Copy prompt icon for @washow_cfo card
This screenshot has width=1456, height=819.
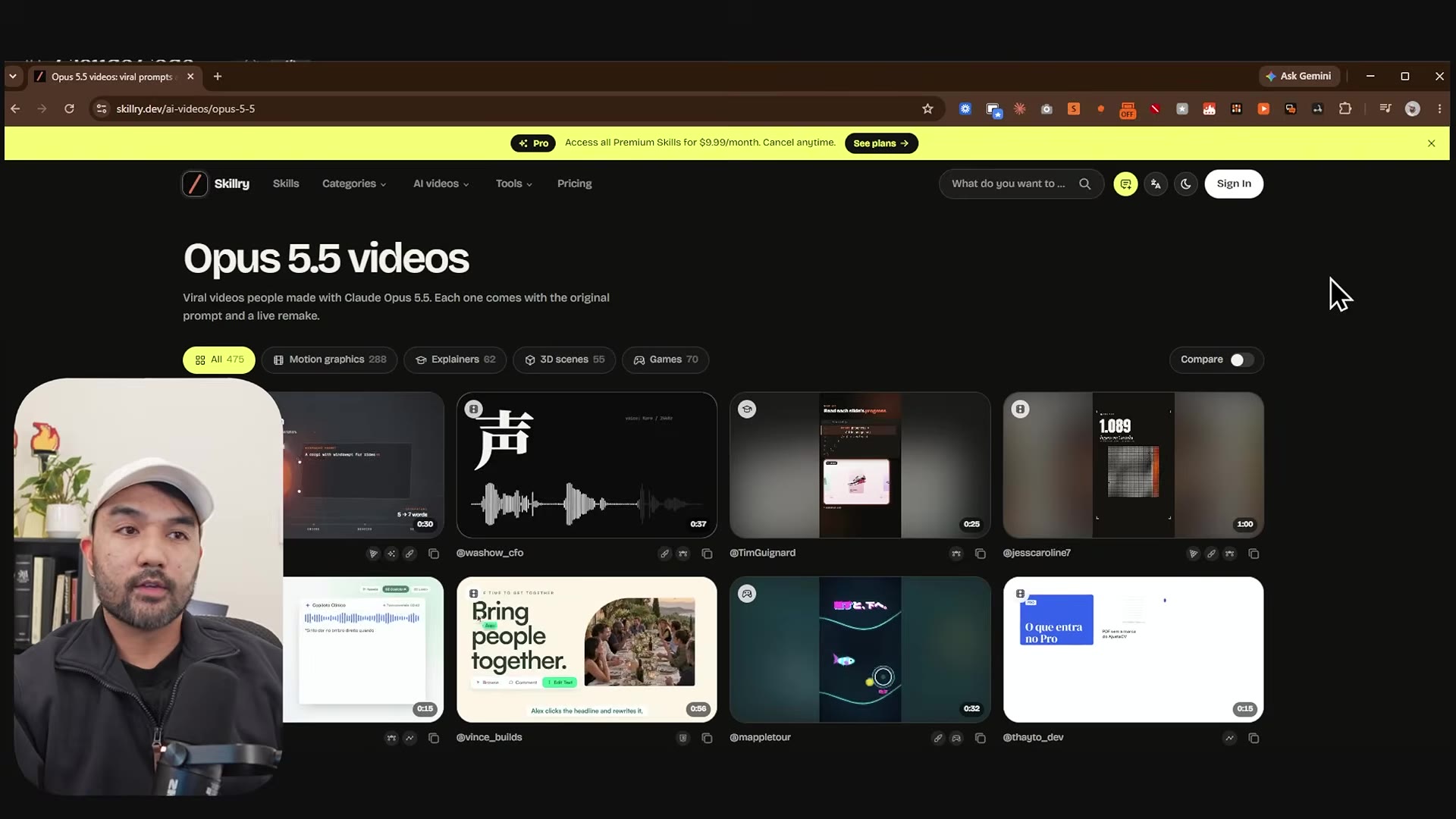pos(707,554)
